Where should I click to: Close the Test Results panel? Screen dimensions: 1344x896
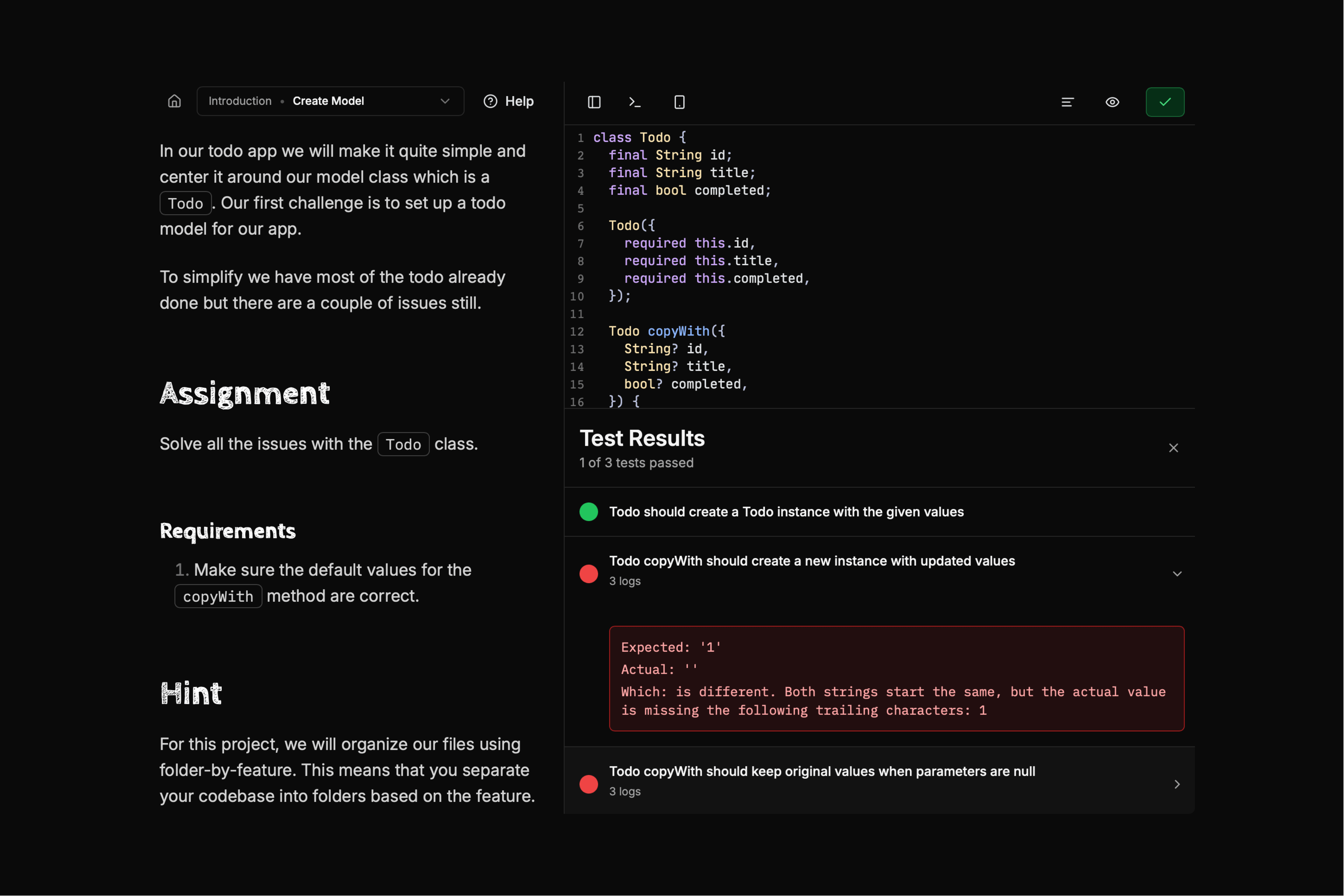[1174, 447]
